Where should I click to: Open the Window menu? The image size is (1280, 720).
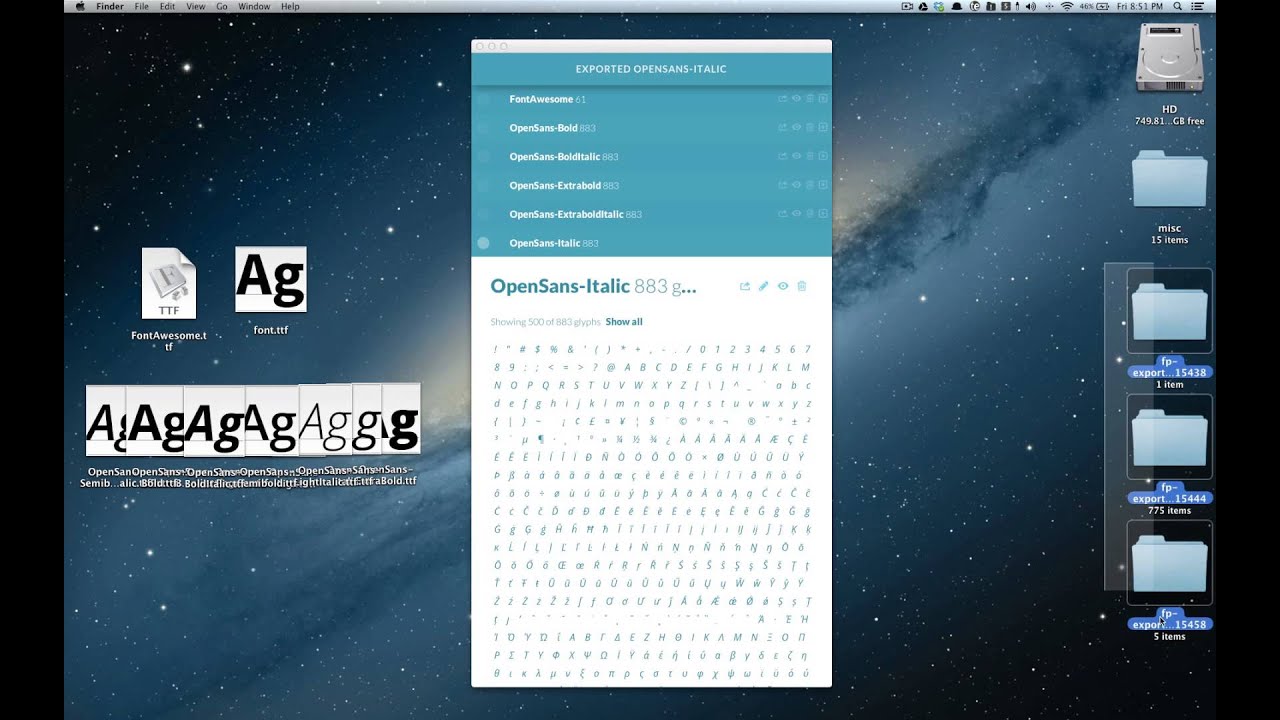point(254,6)
